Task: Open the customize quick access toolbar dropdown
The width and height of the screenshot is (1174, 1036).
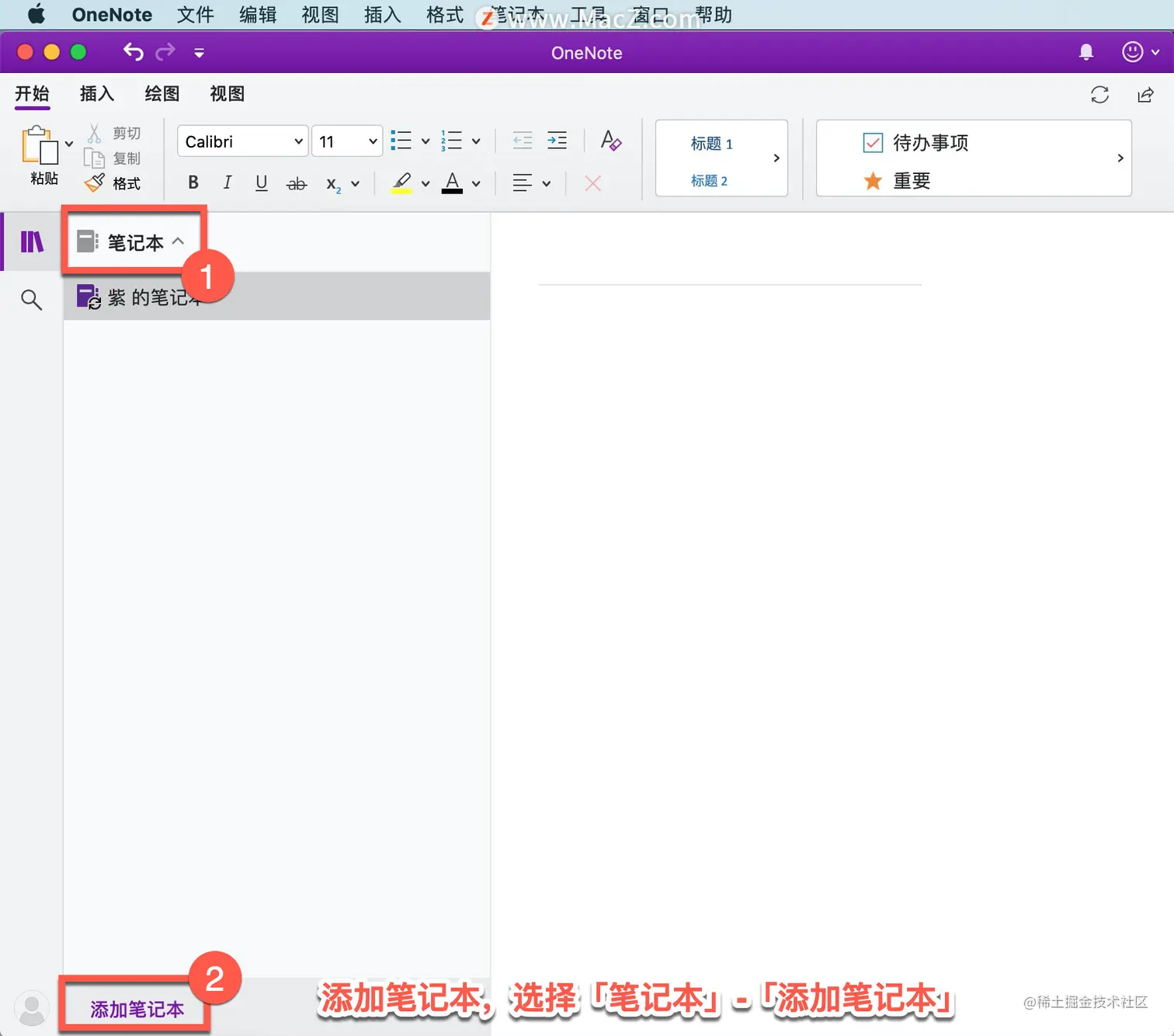Action: [200, 53]
